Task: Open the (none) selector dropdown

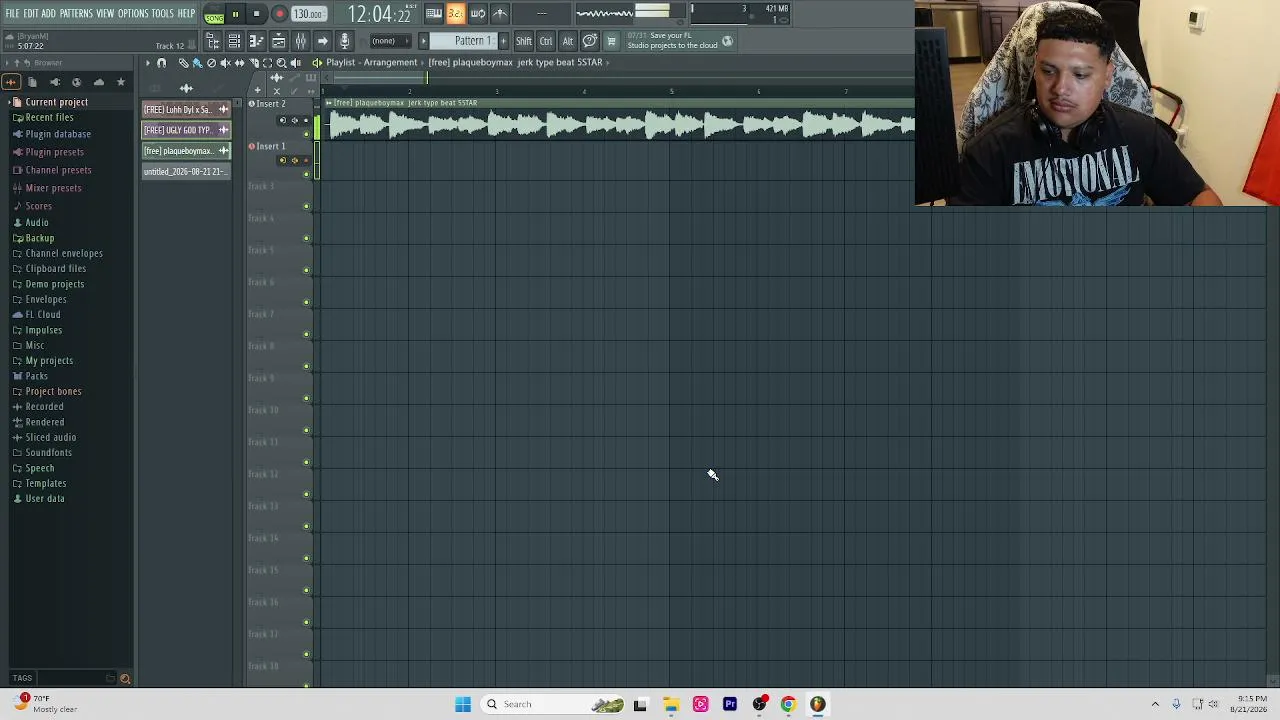Action: click(390, 41)
